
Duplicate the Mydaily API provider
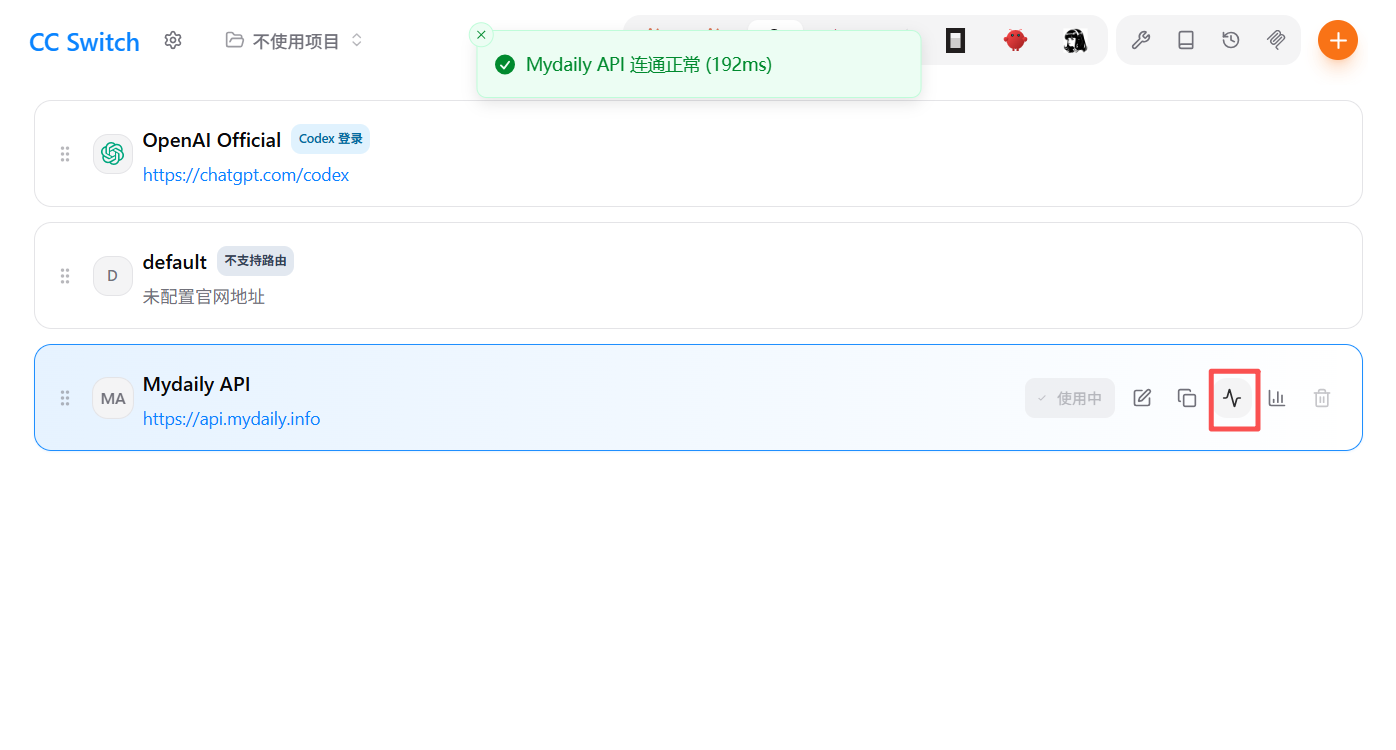click(1187, 398)
